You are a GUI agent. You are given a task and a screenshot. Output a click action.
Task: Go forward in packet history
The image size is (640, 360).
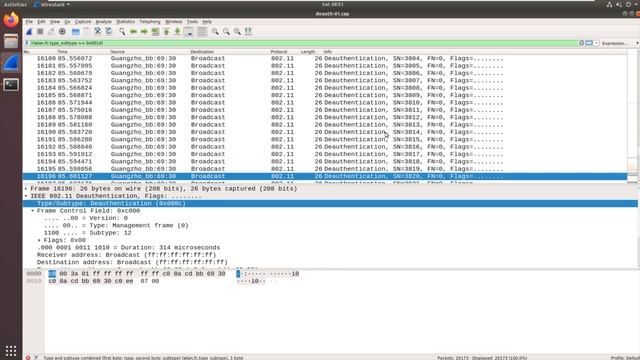click(x=144, y=31)
